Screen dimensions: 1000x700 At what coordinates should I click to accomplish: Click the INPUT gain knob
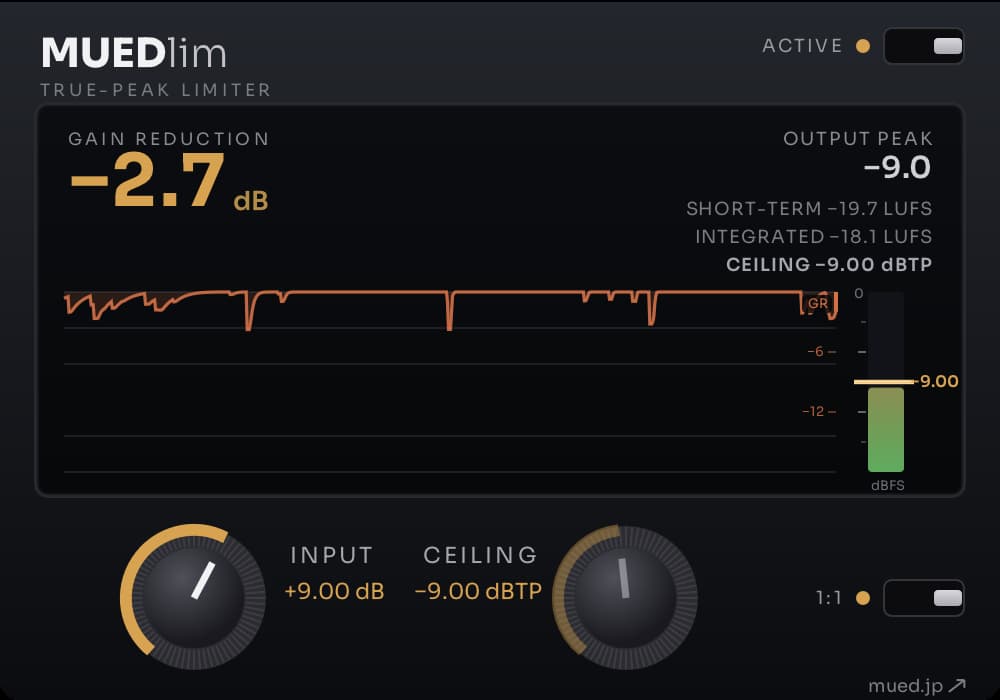[193, 597]
